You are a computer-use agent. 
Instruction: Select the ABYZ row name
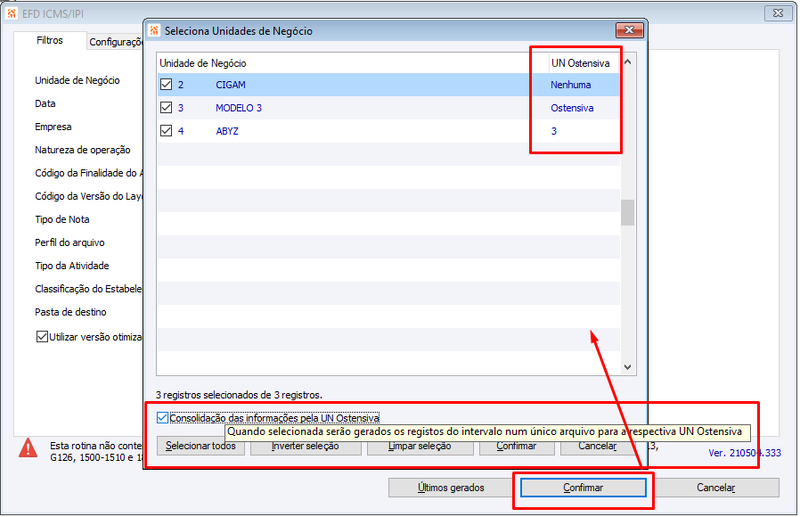pyautogui.click(x=227, y=131)
